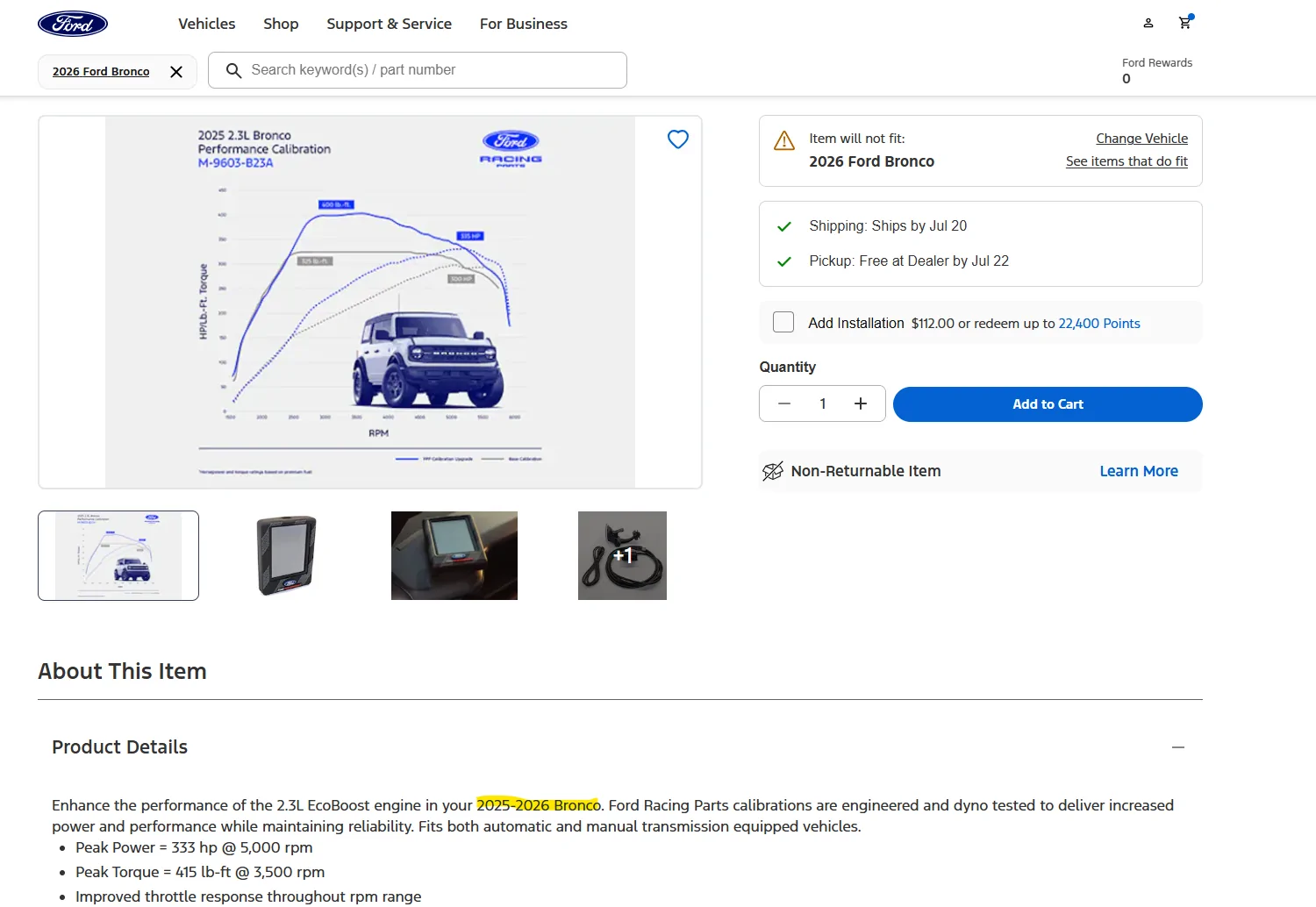
Task: Click the quantity value 1
Action: pyautogui.click(x=823, y=404)
